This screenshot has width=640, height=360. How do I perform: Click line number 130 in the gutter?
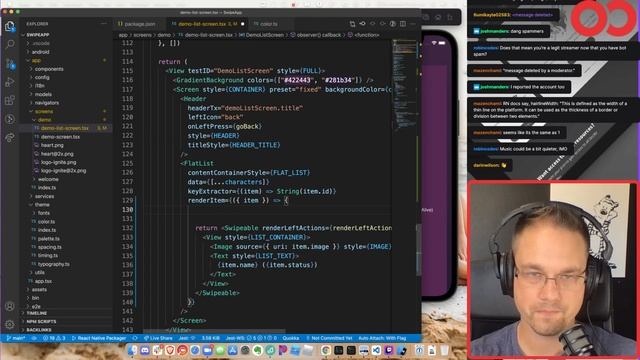[127, 210]
